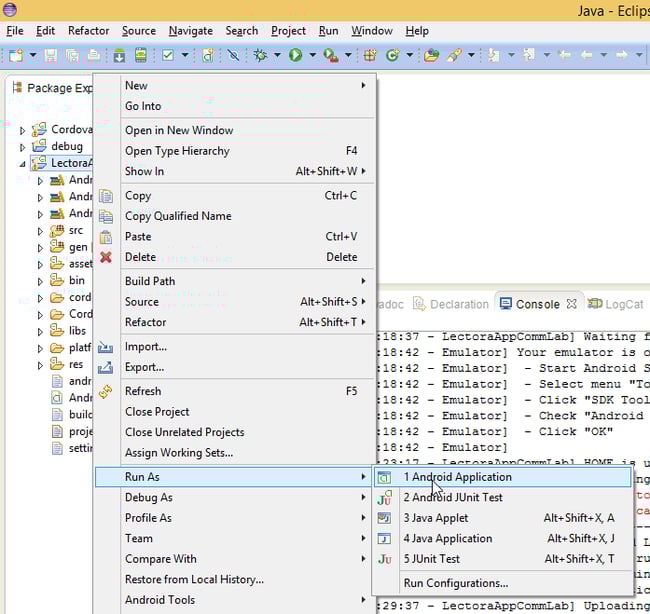Open dropdown next to External Tools icon
This screenshot has height=614, width=650.
(x=348, y=55)
